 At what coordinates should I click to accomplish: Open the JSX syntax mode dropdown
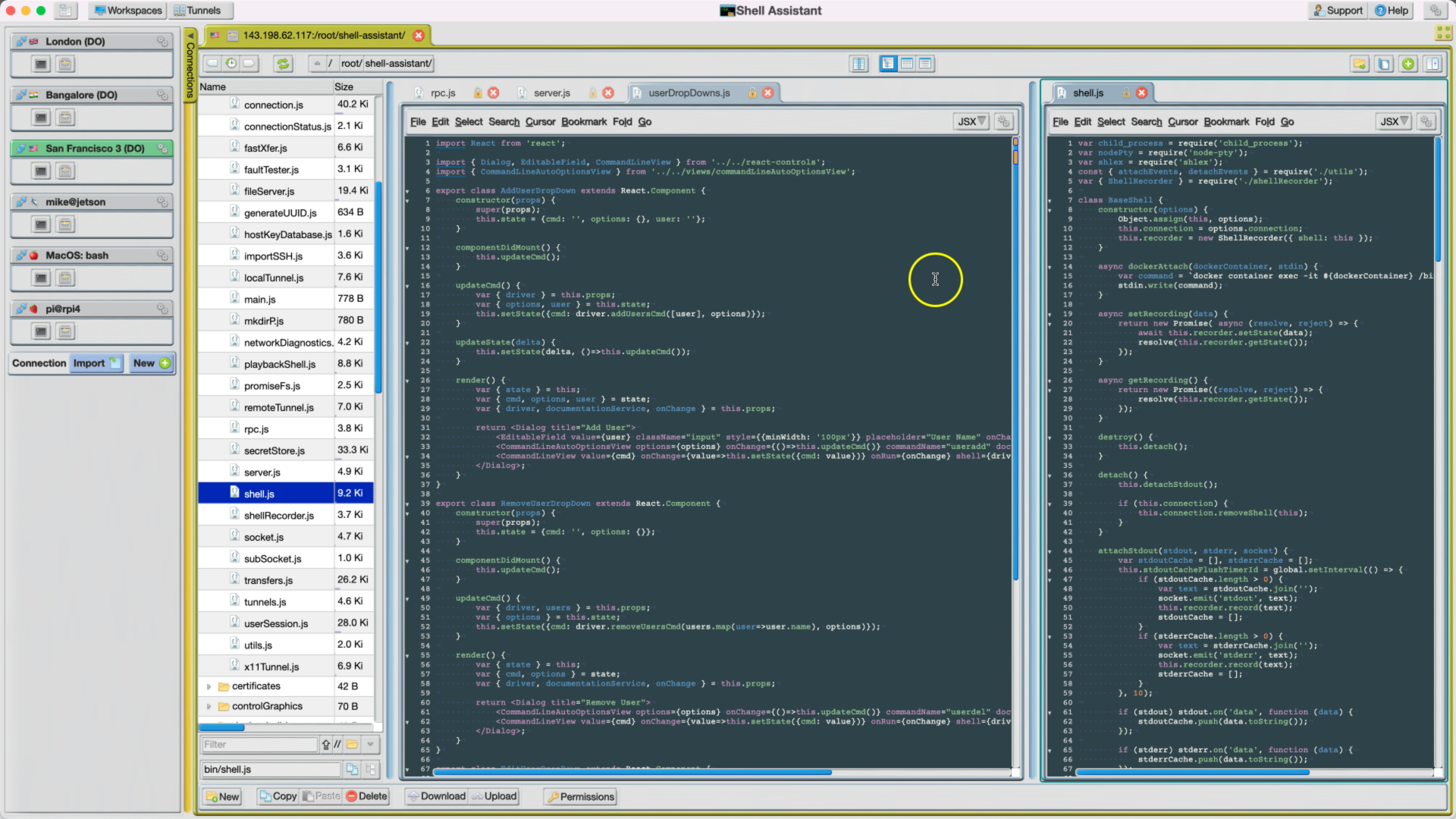pos(971,121)
